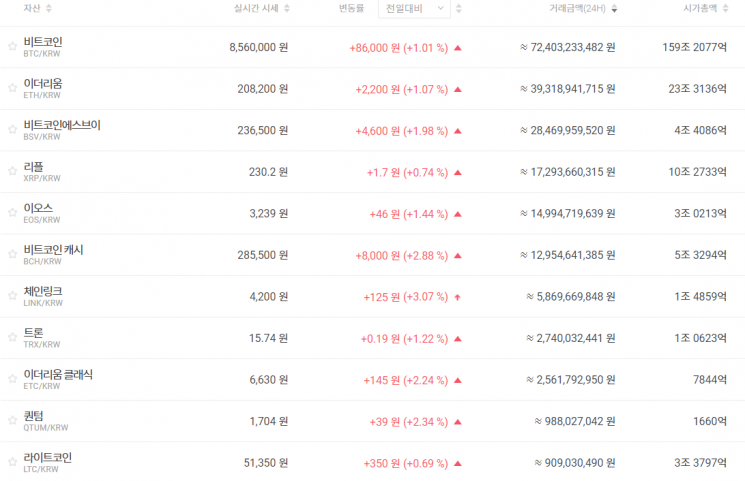This screenshot has width=745, height=481.
Task: Click the 실시간 시세 column header
Action: [x=256, y=8]
